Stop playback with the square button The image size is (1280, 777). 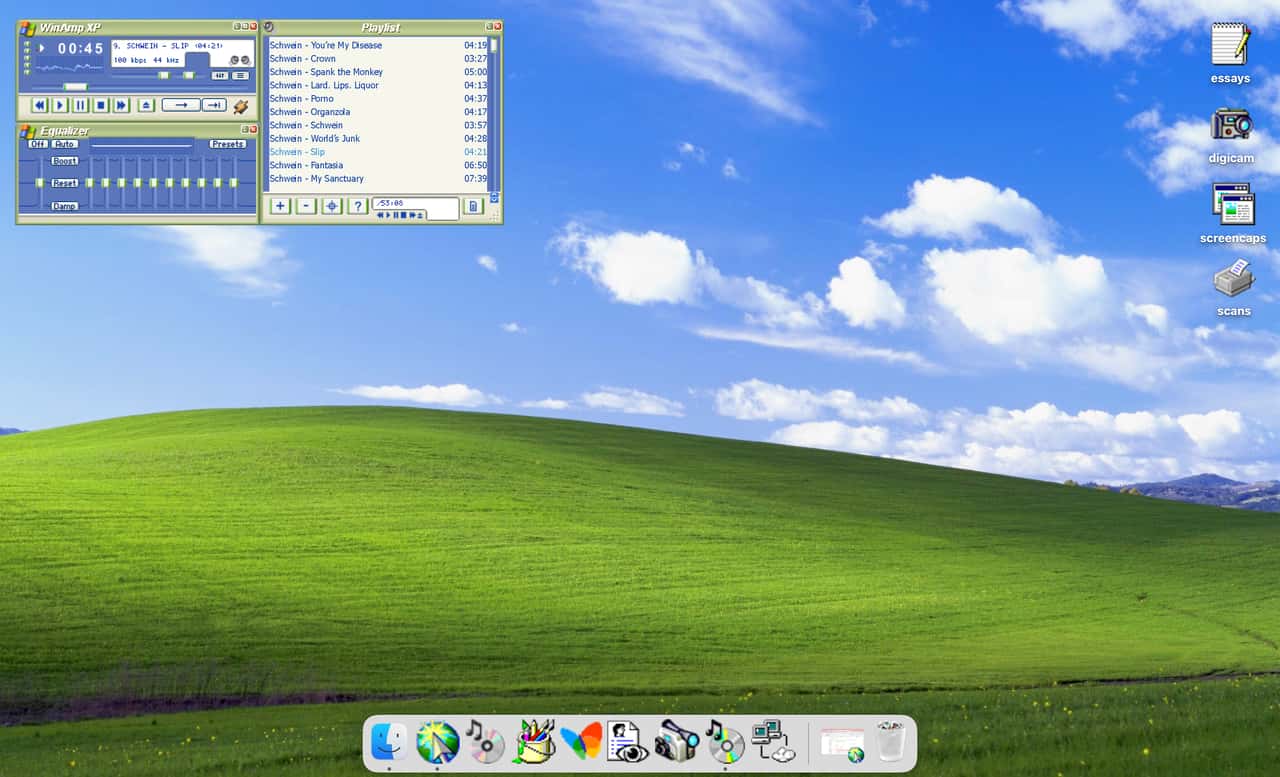click(x=101, y=105)
